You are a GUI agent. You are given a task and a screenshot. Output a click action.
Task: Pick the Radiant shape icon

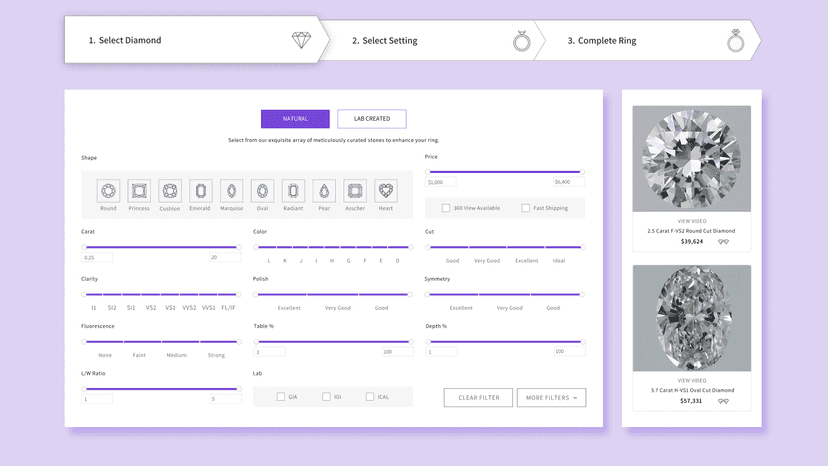coord(293,191)
